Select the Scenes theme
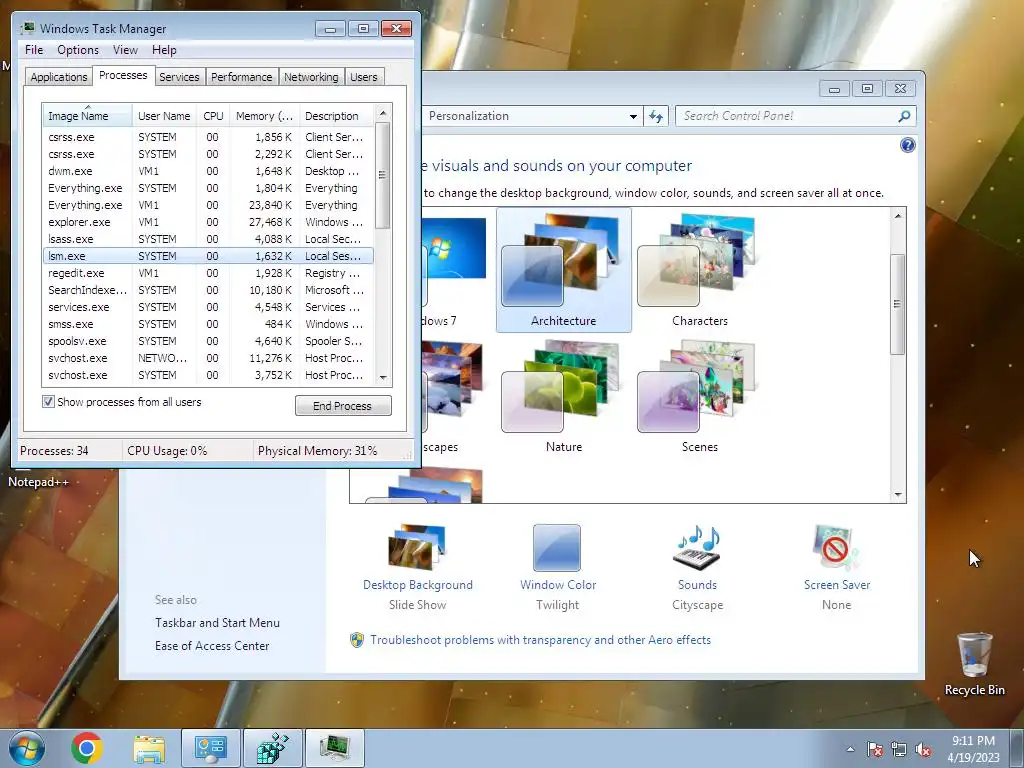1024x768 pixels. tap(699, 396)
